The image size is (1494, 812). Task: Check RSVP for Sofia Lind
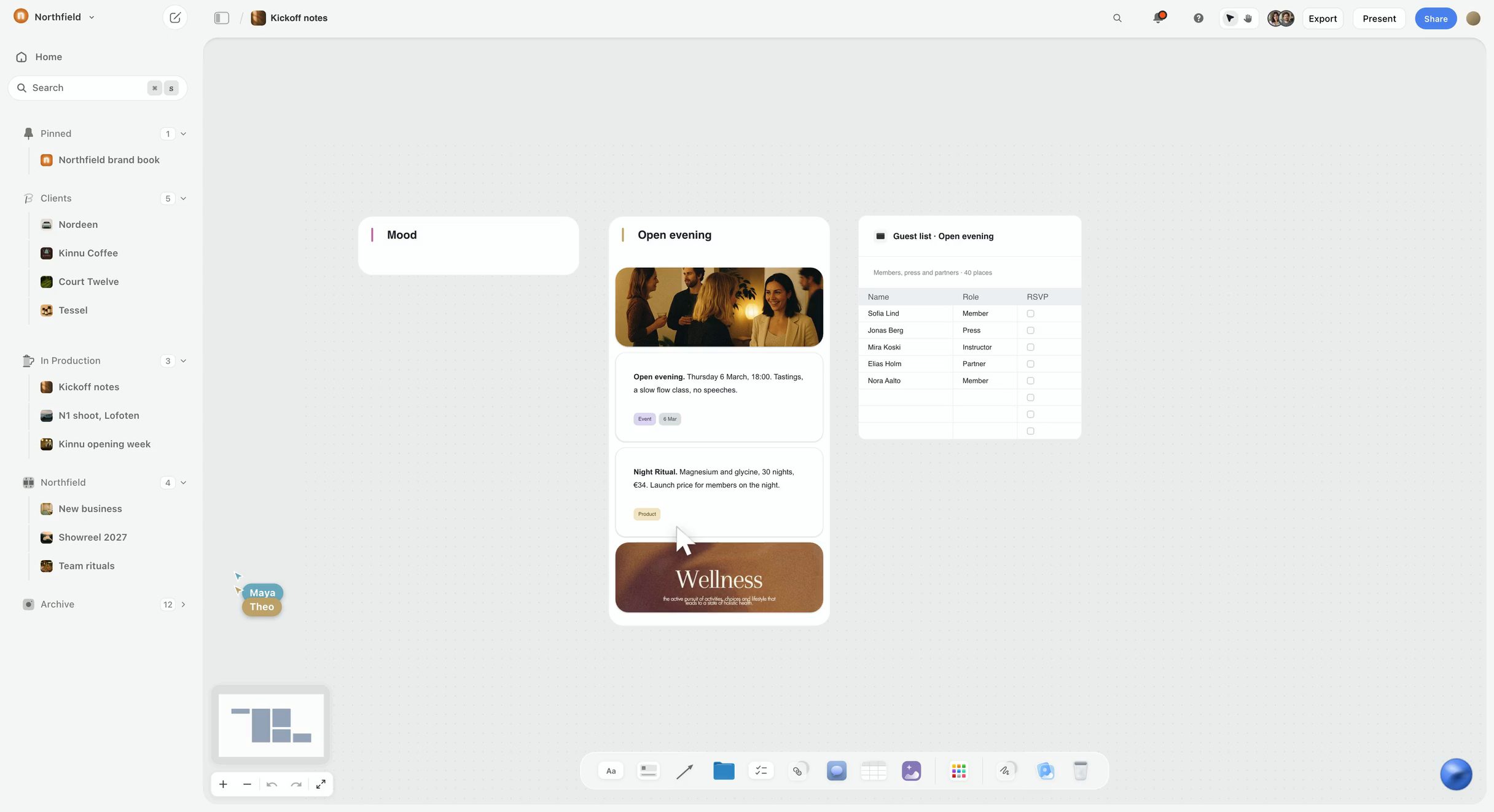(x=1030, y=314)
